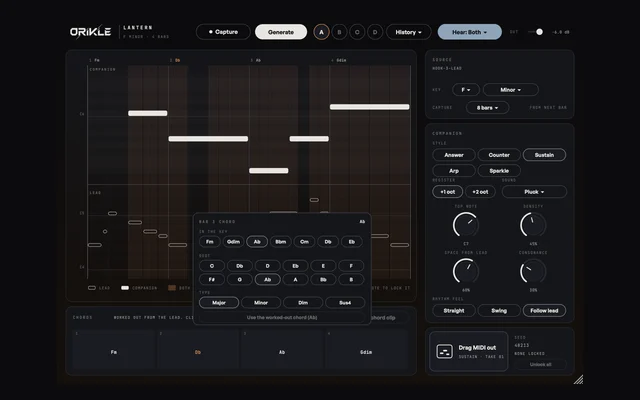Select the Sustain companion style
Image resolution: width=640 pixels, height=400 pixels.
click(544, 155)
